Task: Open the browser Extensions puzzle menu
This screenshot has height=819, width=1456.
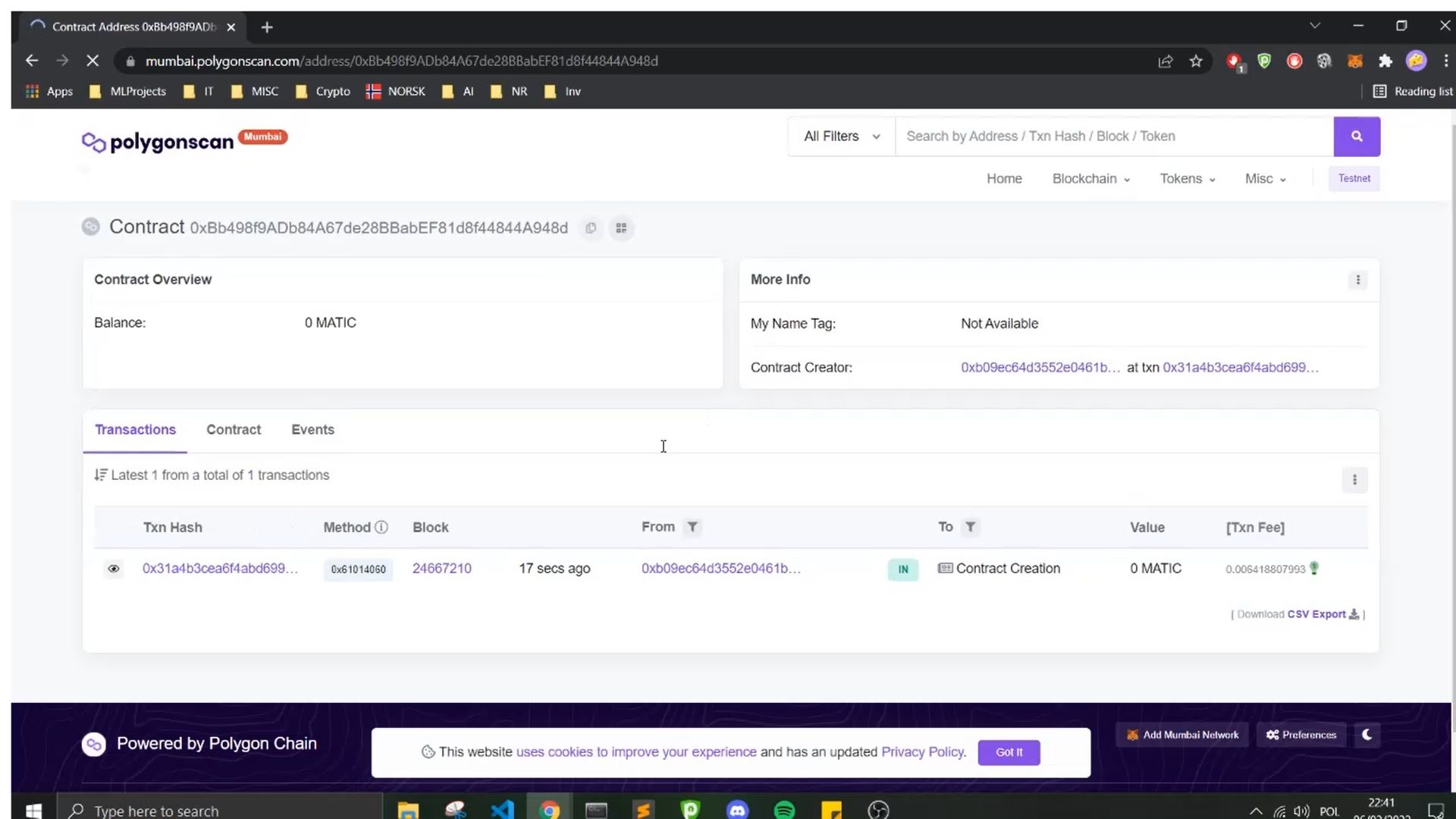Action: tap(1385, 61)
